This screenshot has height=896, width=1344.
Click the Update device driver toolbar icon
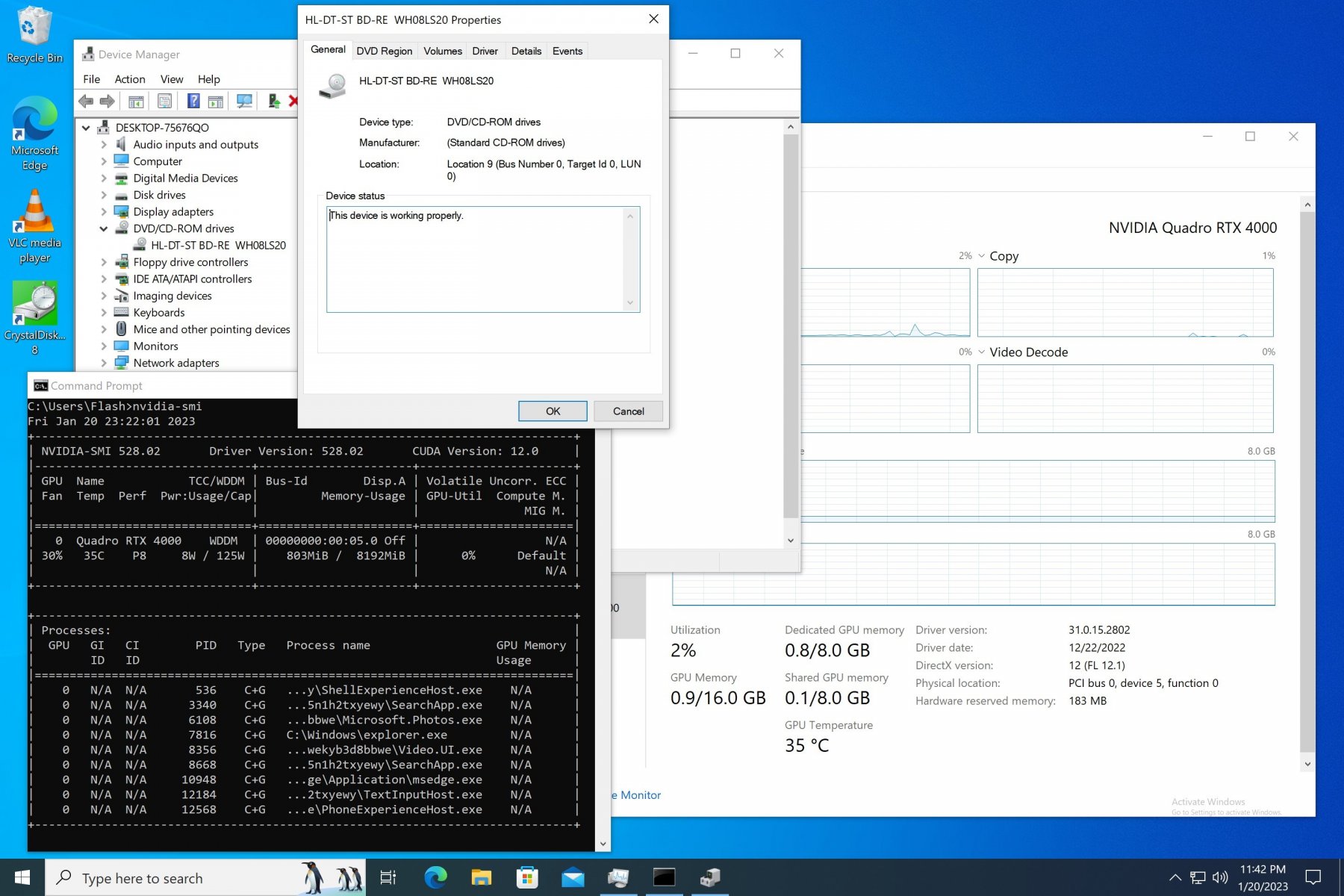(x=274, y=101)
